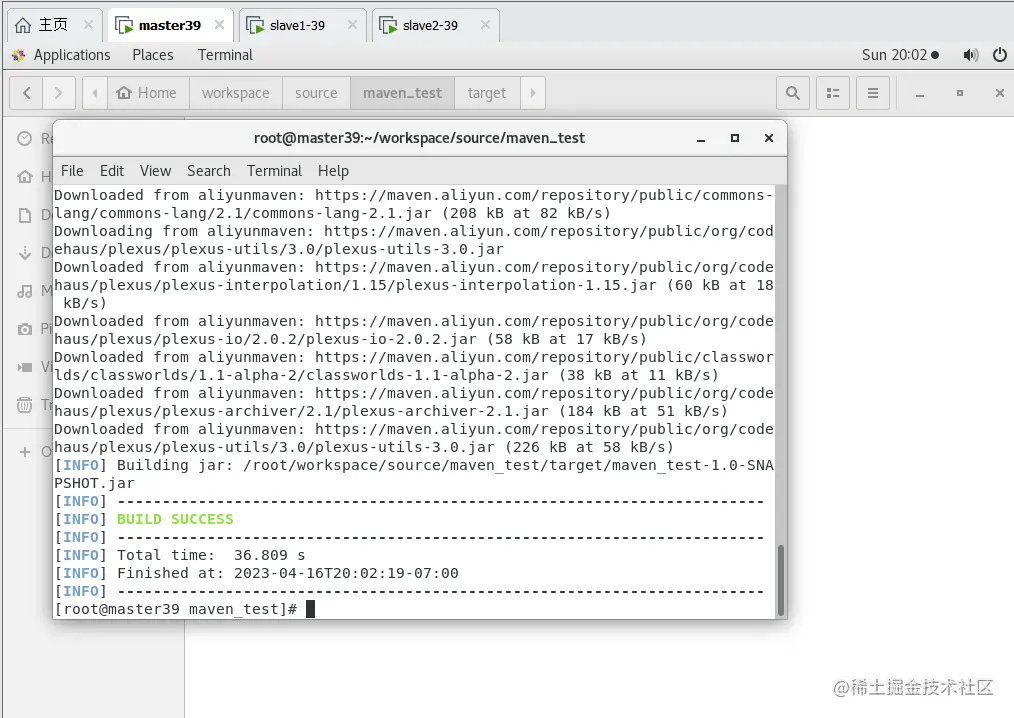This screenshot has width=1014, height=718.
Task: Click the terminal title bar text
Action: (x=419, y=138)
